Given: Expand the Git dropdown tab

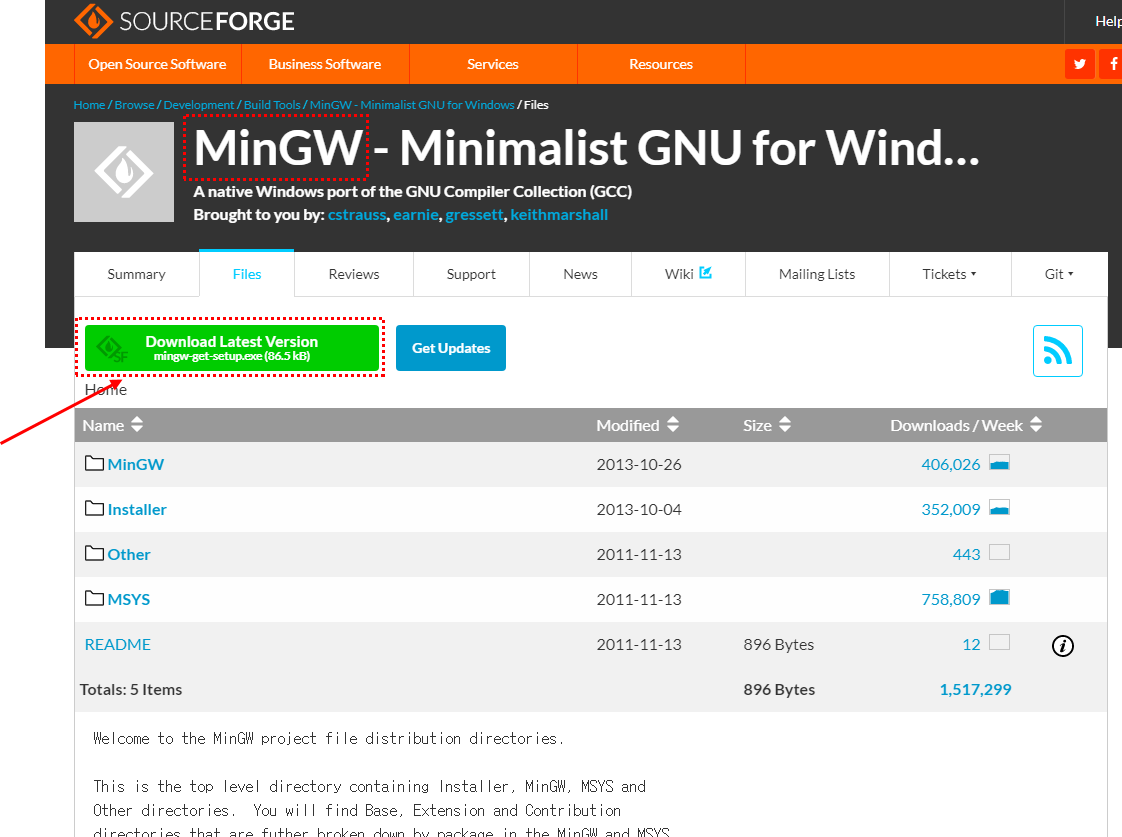Looking at the screenshot, I should 1059,274.
